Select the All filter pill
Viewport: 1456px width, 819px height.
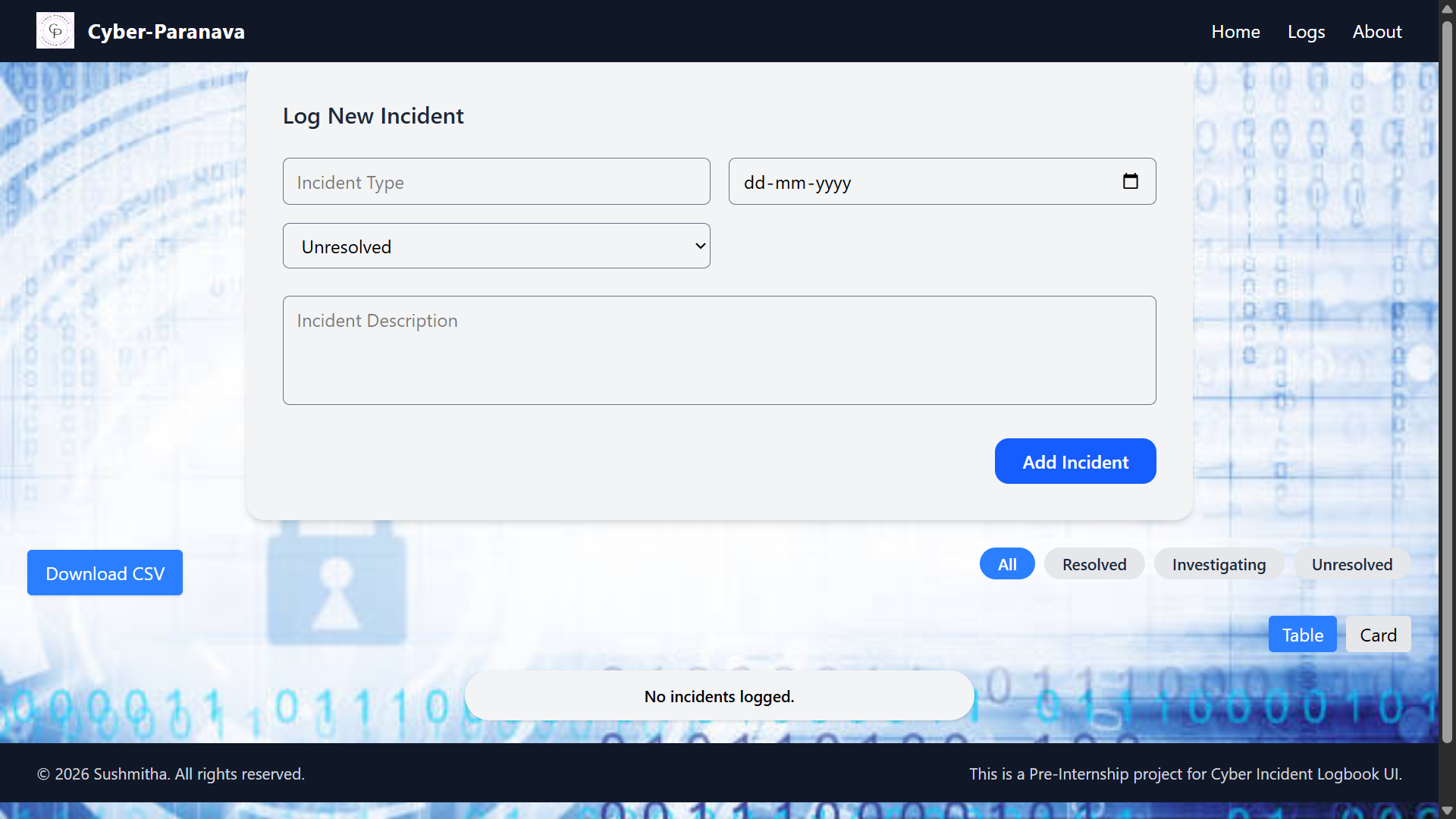[x=1007, y=563]
